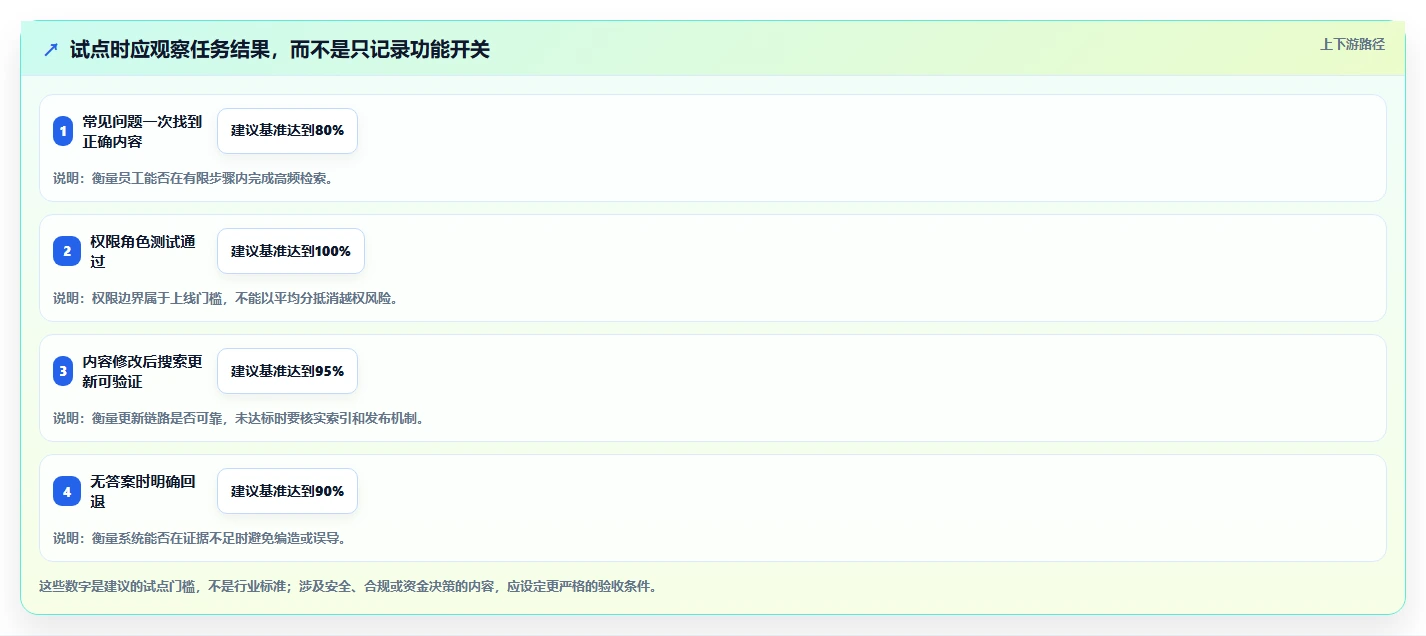This screenshot has height=636, width=1426.
Task: Click the 建议基准达到80% pill
Action: pyautogui.click(x=287, y=131)
